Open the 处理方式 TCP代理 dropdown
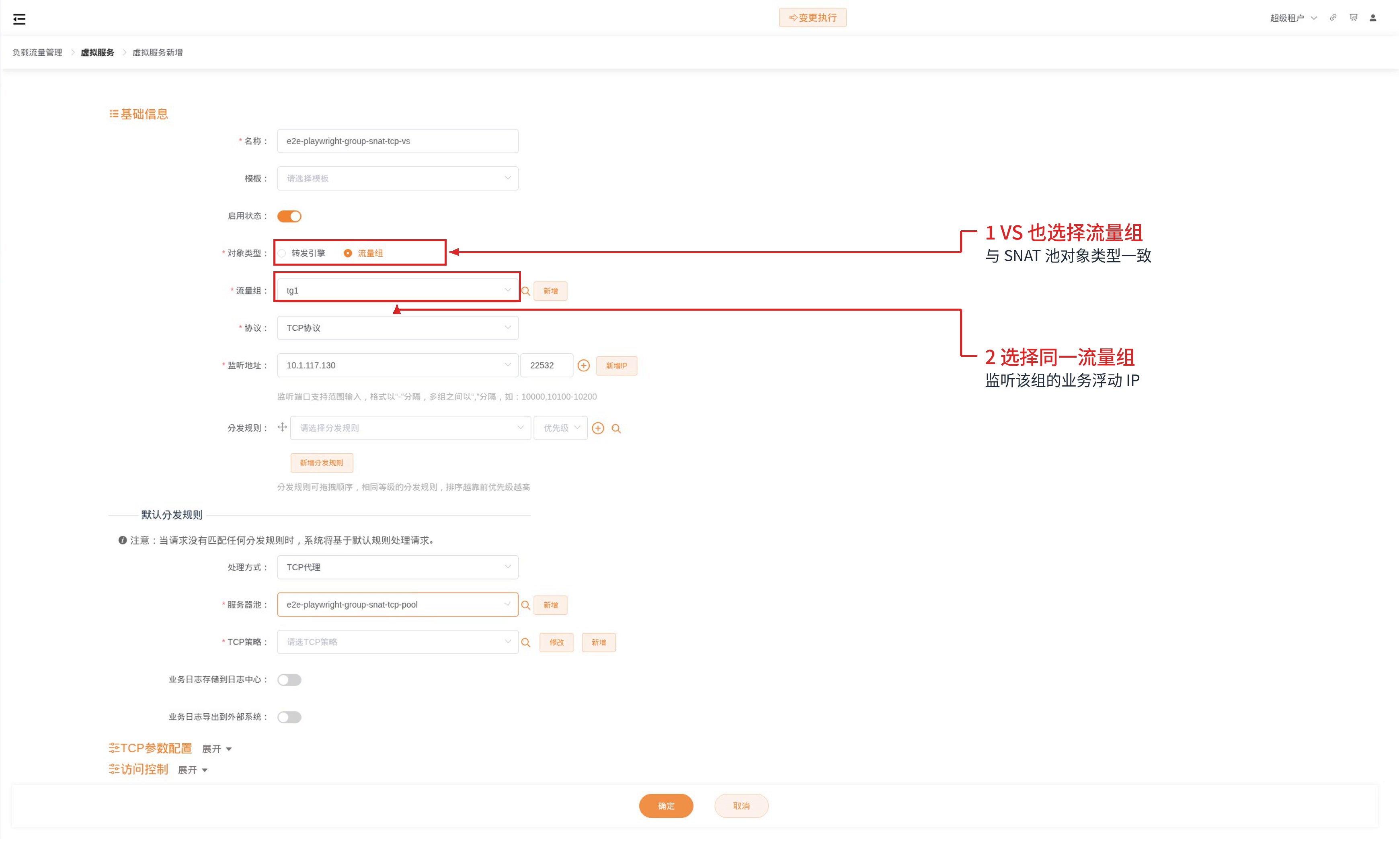 pos(398,567)
